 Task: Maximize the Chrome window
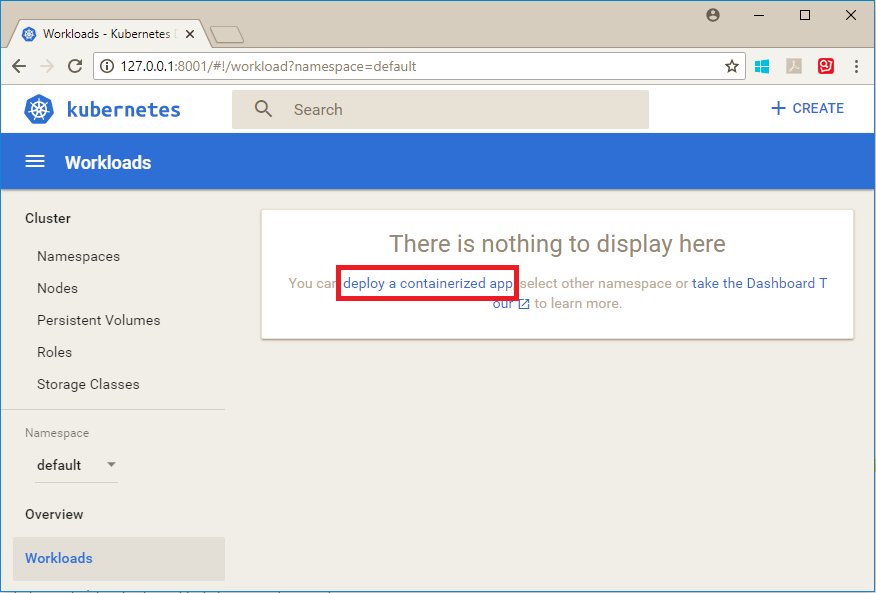coord(805,15)
